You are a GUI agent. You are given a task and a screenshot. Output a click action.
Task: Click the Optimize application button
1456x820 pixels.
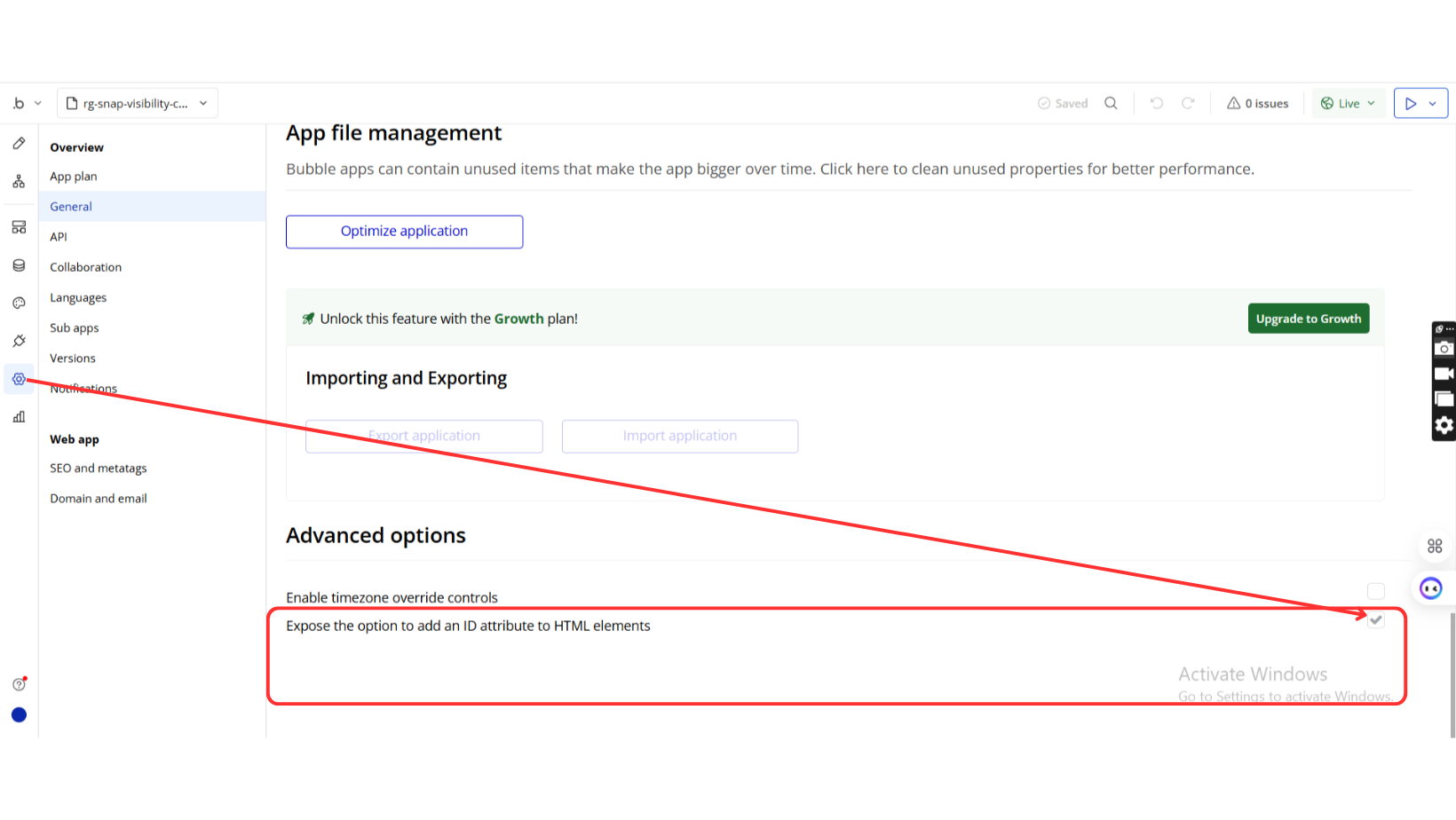(x=404, y=232)
